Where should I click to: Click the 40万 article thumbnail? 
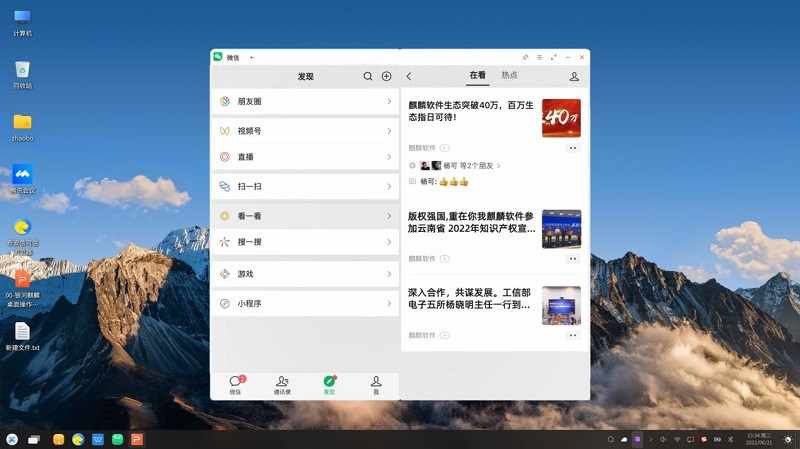pyautogui.click(x=561, y=118)
